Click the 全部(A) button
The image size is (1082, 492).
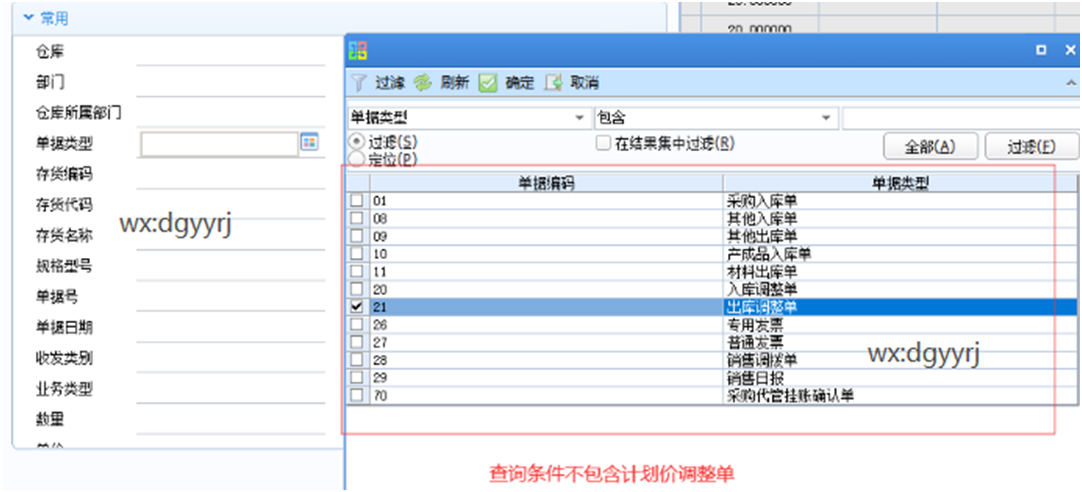click(x=930, y=146)
